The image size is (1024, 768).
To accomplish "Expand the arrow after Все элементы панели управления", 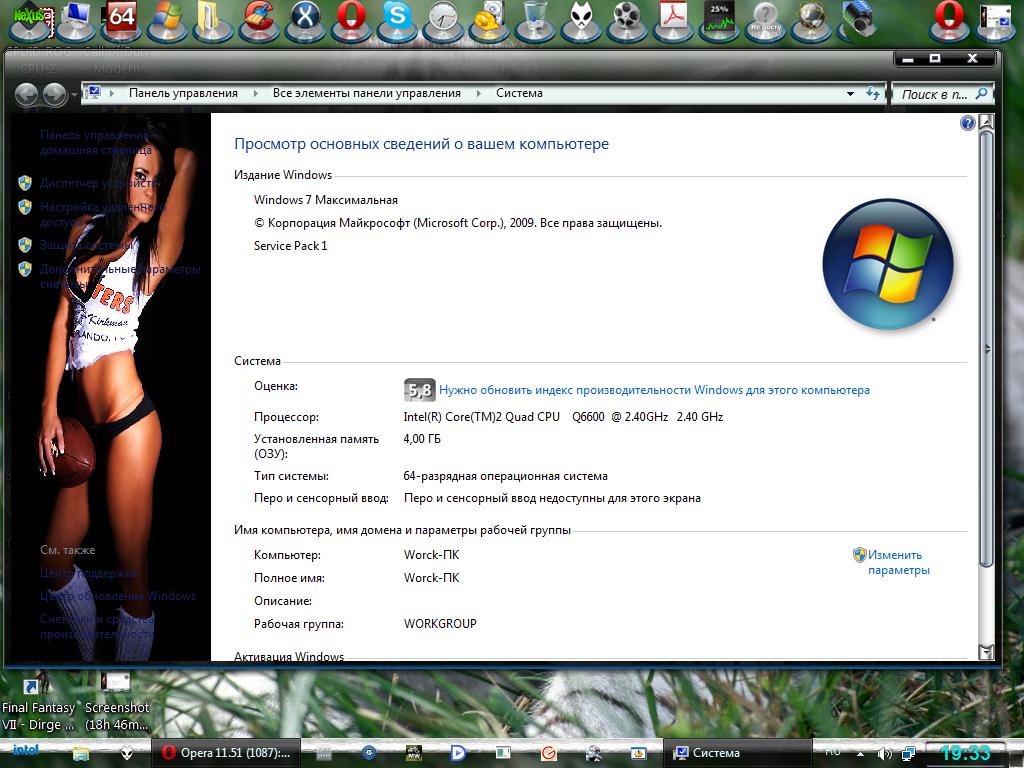I will (479, 93).
